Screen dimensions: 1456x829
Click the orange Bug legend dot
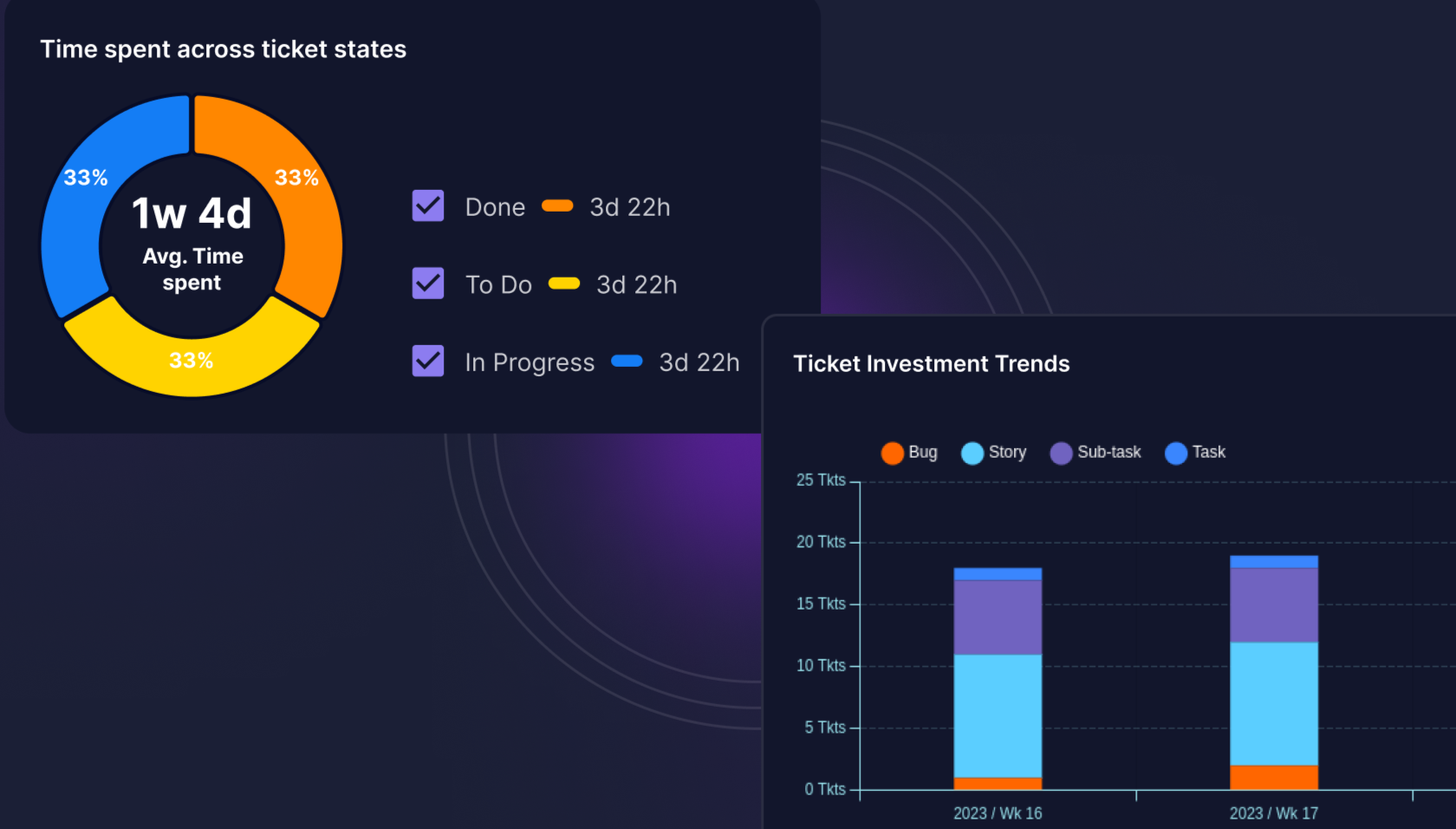pos(892,453)
